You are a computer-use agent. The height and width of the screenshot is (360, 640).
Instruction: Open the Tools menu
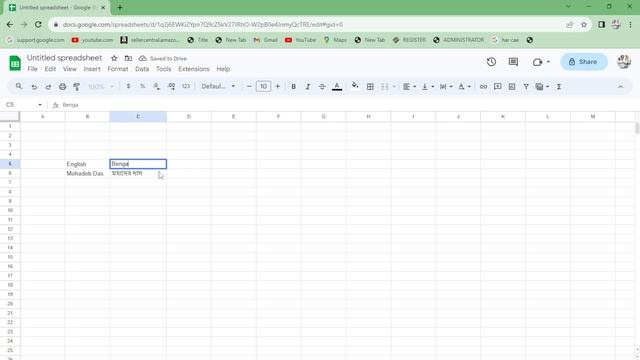pyautogui.click(x=164, y=69)
